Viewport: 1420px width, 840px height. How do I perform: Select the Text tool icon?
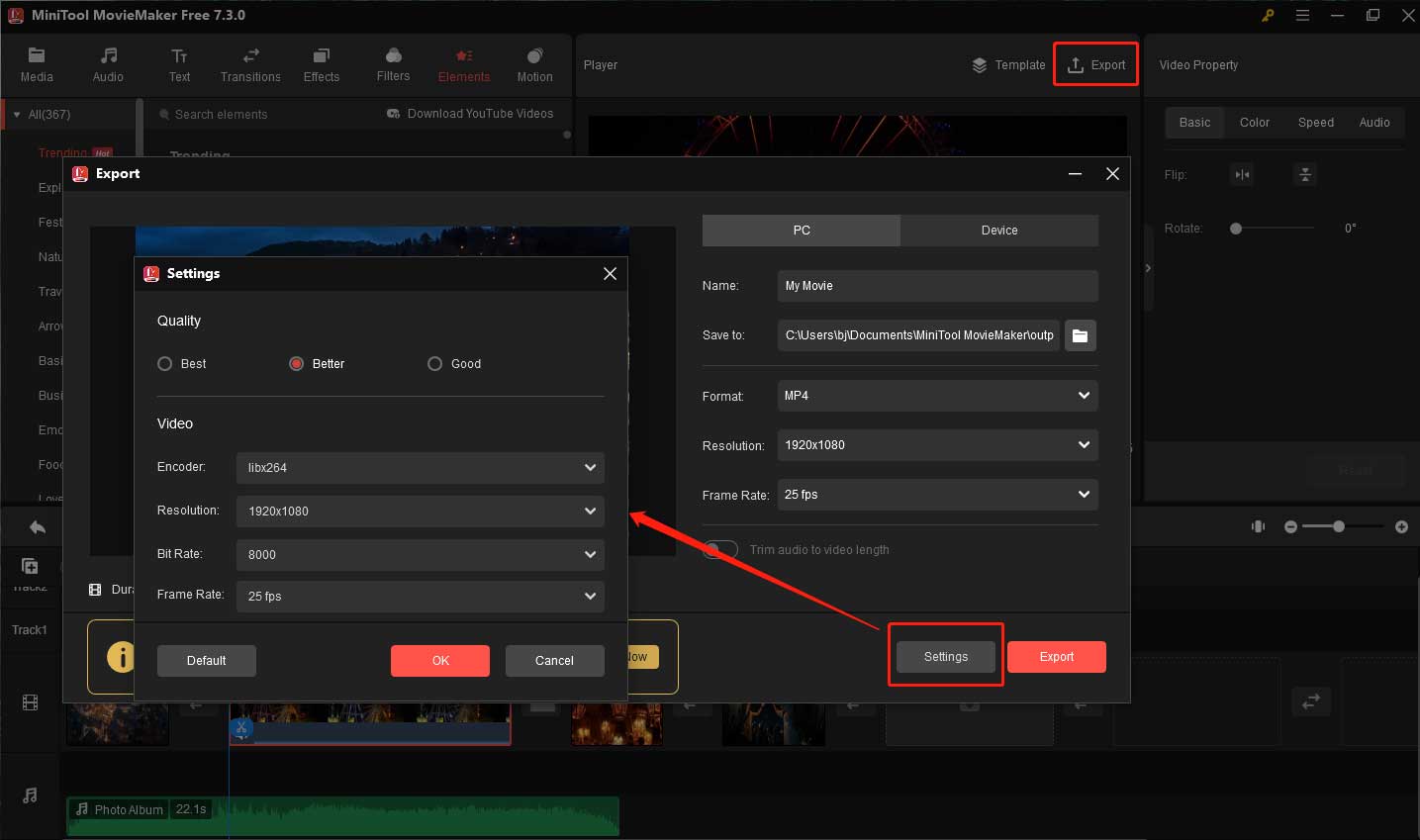pos(179,55)
